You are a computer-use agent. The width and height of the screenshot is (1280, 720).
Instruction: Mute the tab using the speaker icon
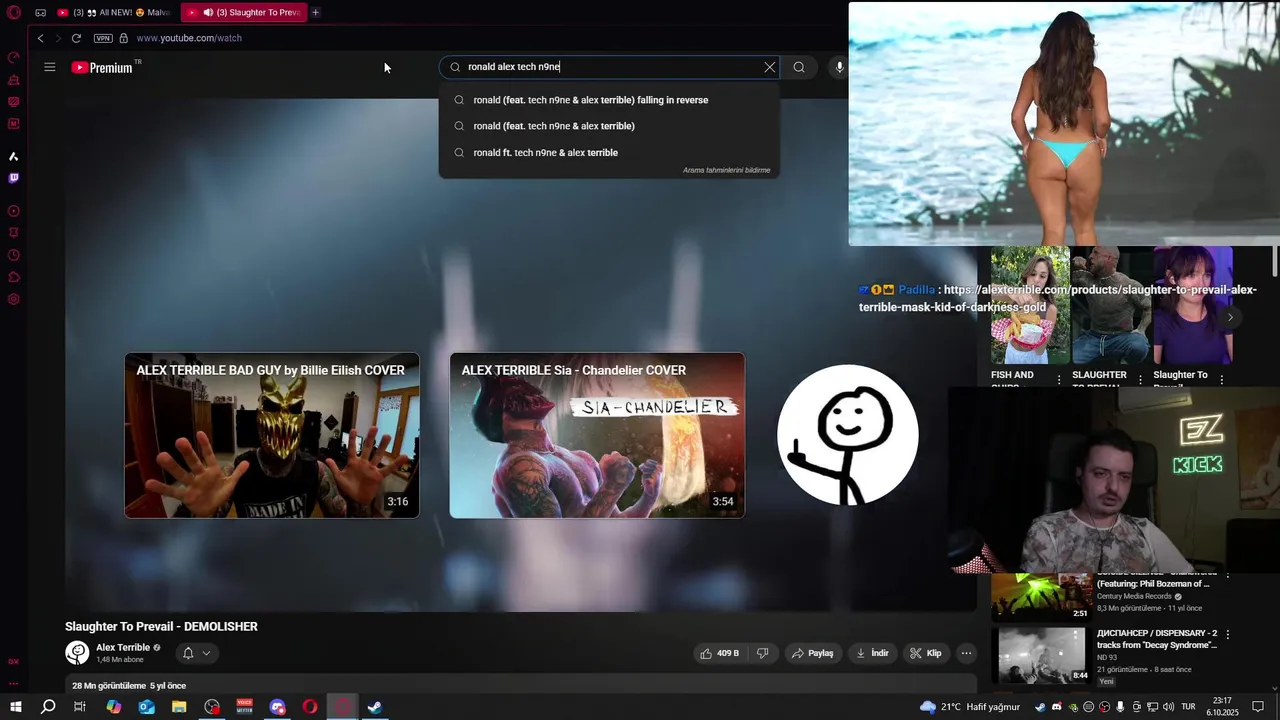click(208, 12)
